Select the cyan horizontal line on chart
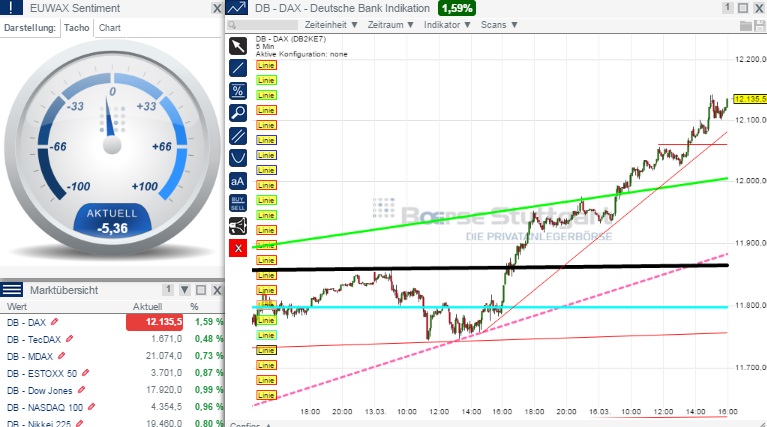The image size is (767, 427). click(490, 307)
